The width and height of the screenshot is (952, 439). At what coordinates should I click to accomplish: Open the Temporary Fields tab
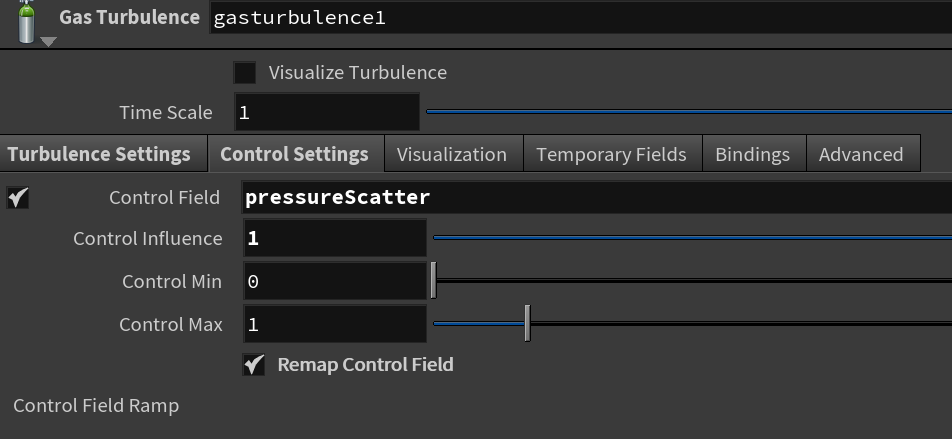pos(611,154)
